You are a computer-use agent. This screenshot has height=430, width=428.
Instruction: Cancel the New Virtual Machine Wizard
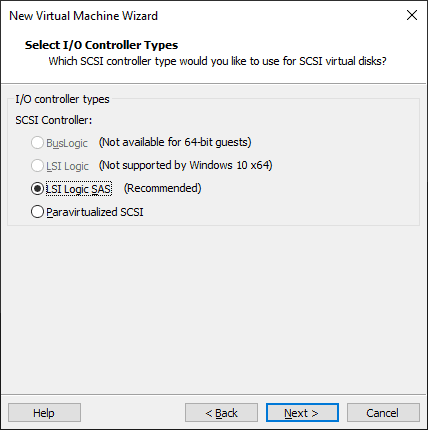pyautogui.click(x=383, y=413)
